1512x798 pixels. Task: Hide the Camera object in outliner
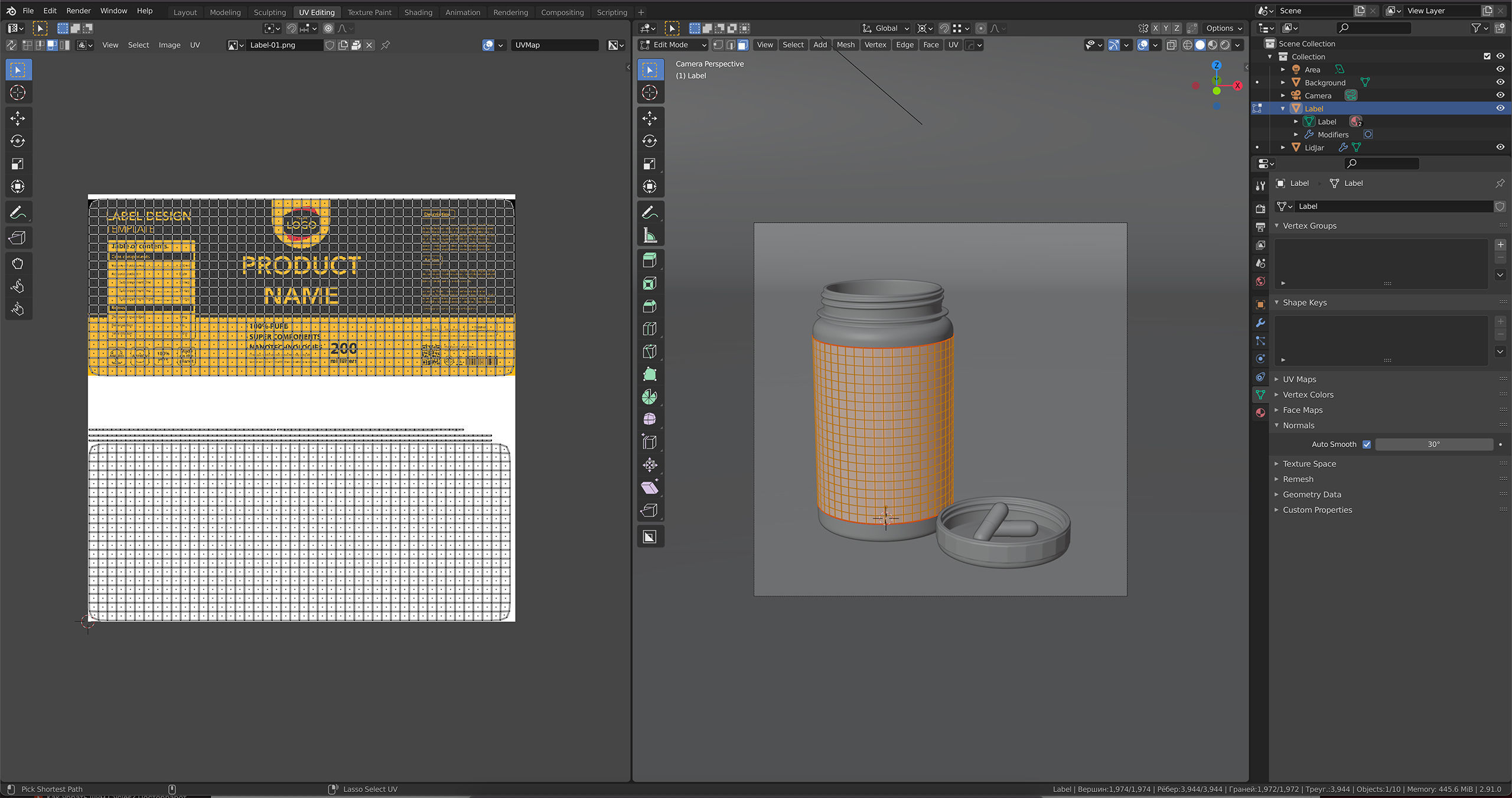tap(1500, 96)
